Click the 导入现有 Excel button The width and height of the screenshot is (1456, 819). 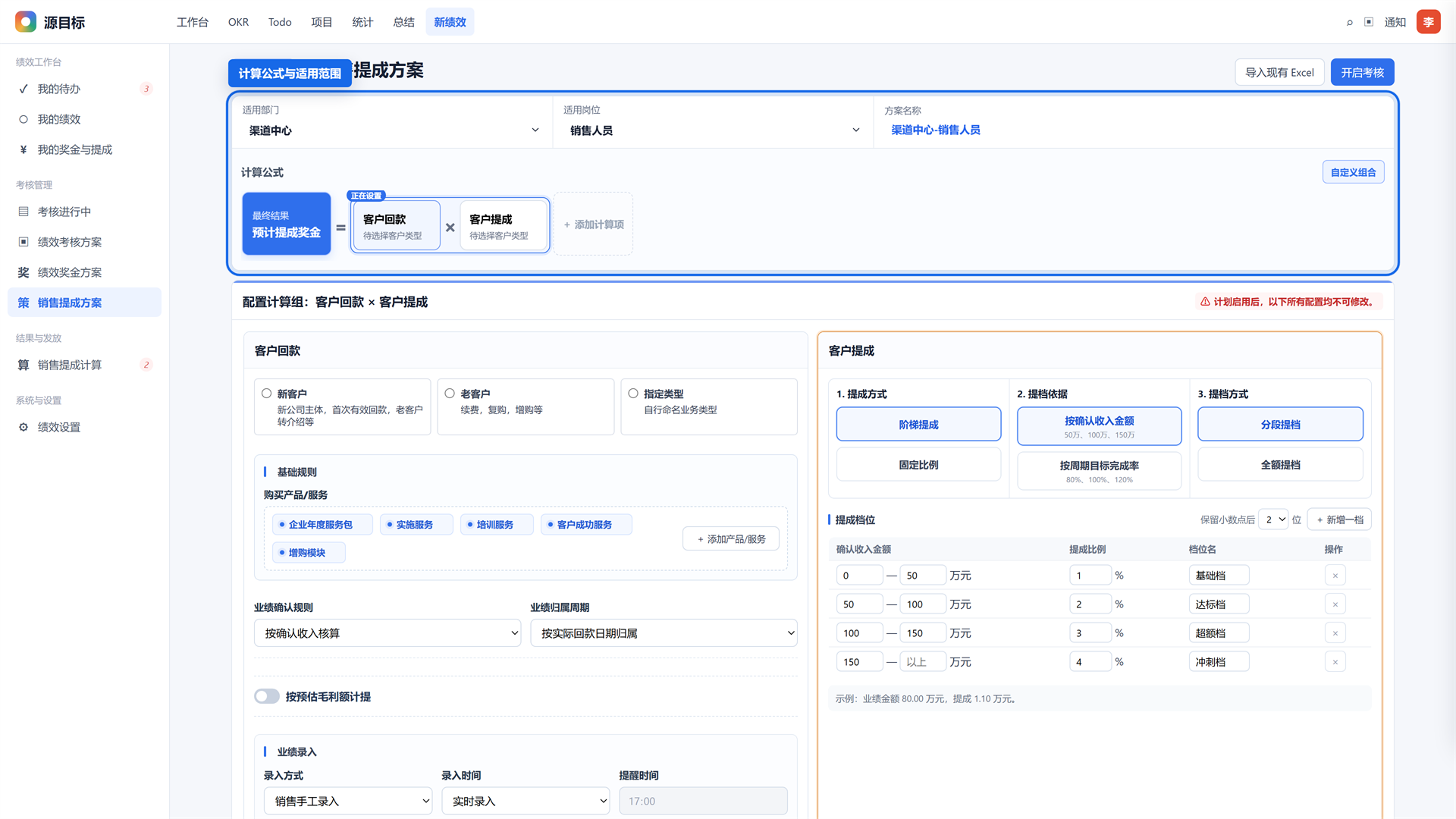[1279, 72]
